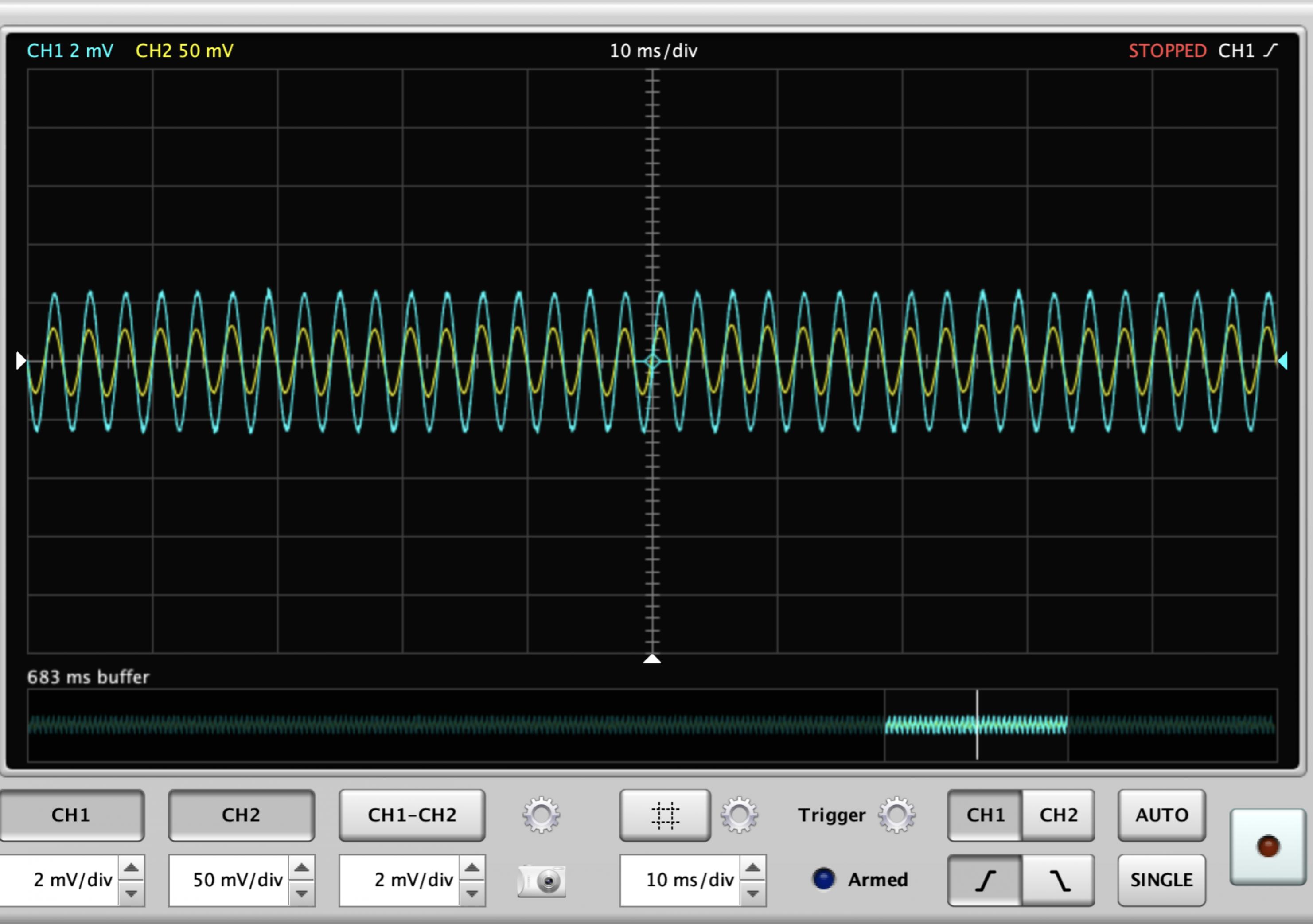Increase CH1 2 mV/div scale
Viewport: 1313px width, 924px height.
pyautogui.click(x=131, y=868)
